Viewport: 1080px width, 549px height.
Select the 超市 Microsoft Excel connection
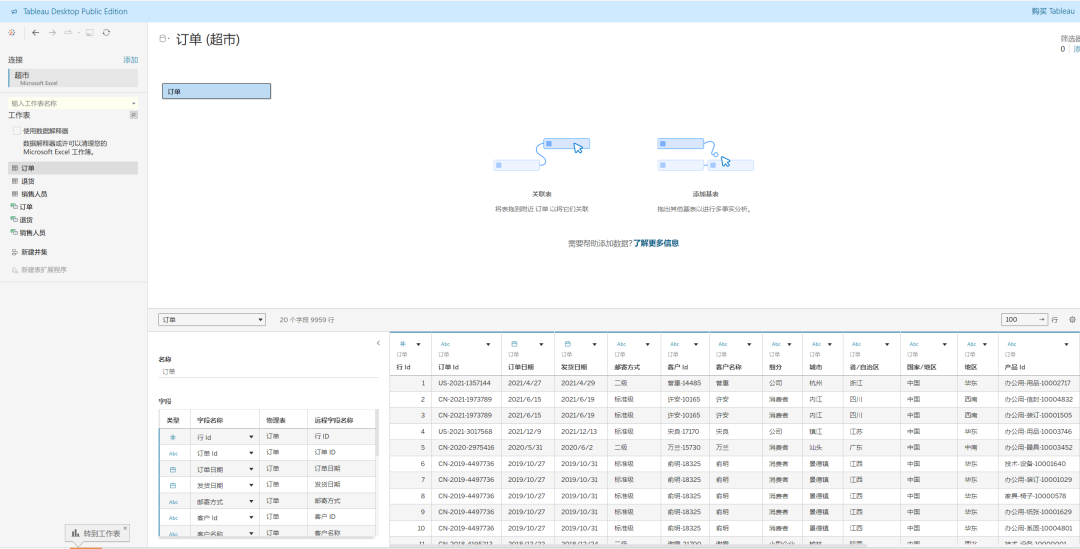pos(73,78)
